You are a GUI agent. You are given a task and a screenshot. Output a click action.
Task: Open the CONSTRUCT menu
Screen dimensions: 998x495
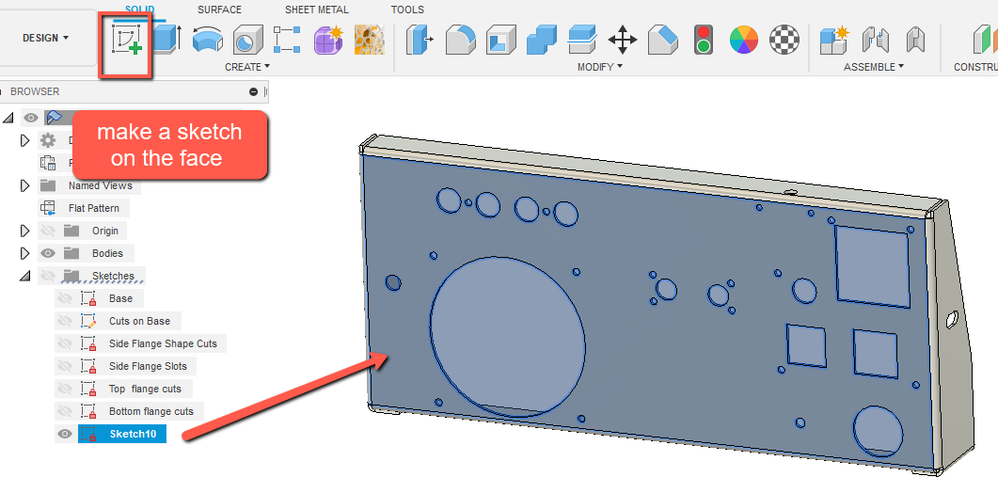[975, 67]
